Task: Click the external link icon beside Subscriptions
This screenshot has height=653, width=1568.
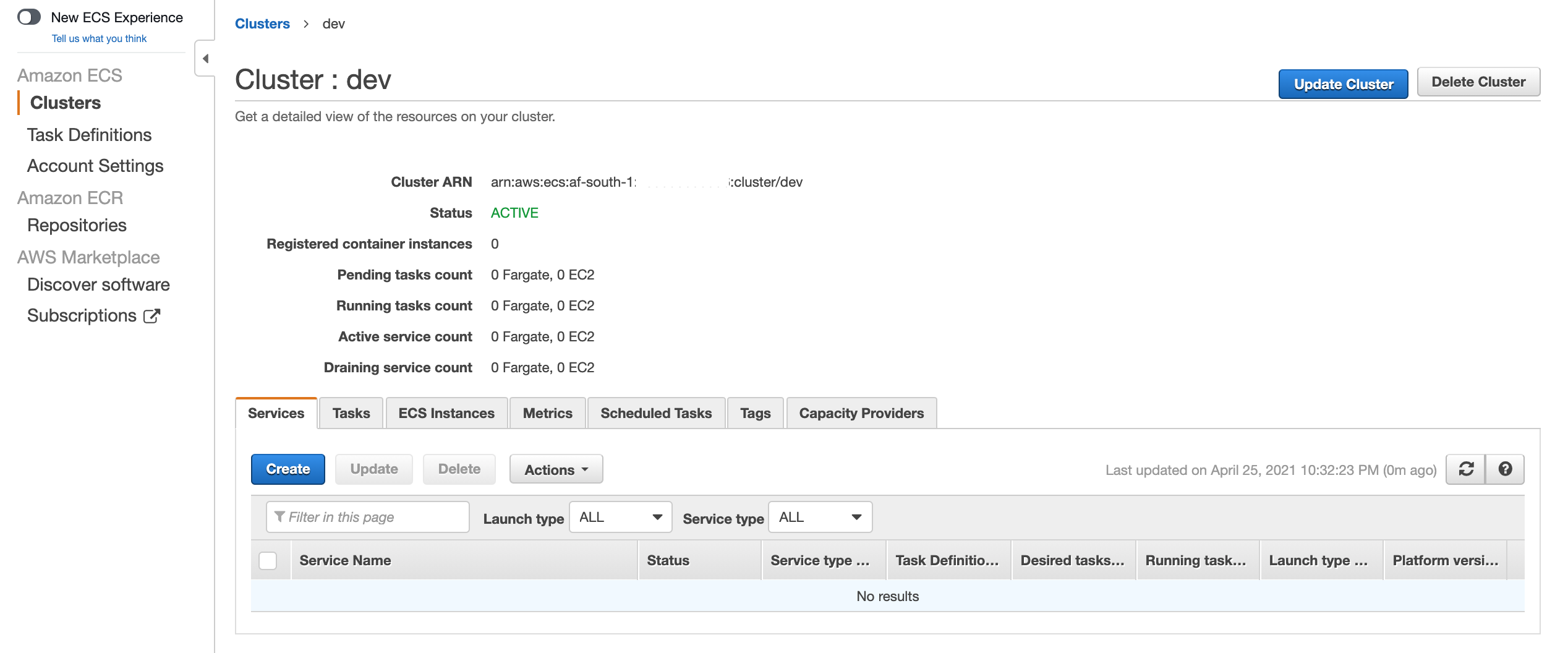Action: click(152, 316)
